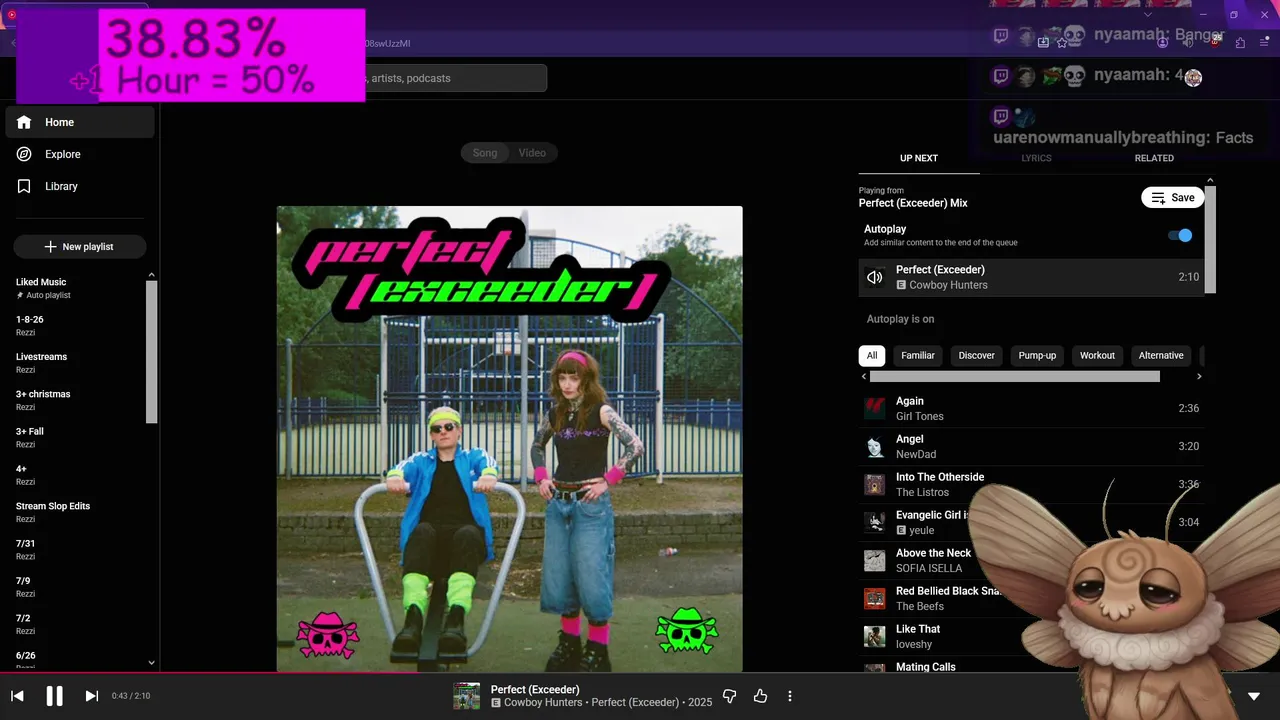Viewport: 1280px width, 720px height.
Task: Select the All filter chip
Action: point(872,355)
